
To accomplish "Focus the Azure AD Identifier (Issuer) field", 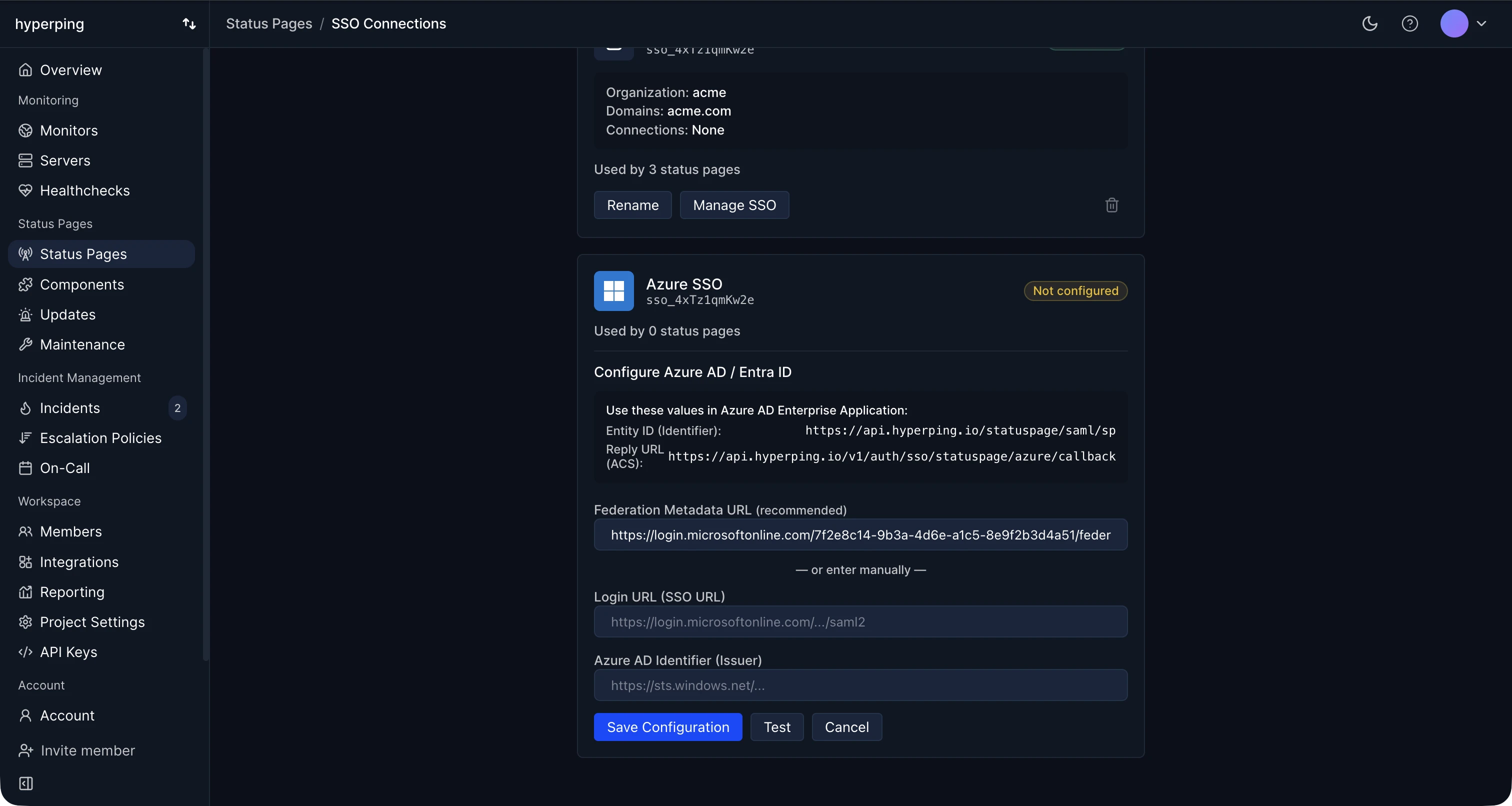I will [x=860, y=685].
